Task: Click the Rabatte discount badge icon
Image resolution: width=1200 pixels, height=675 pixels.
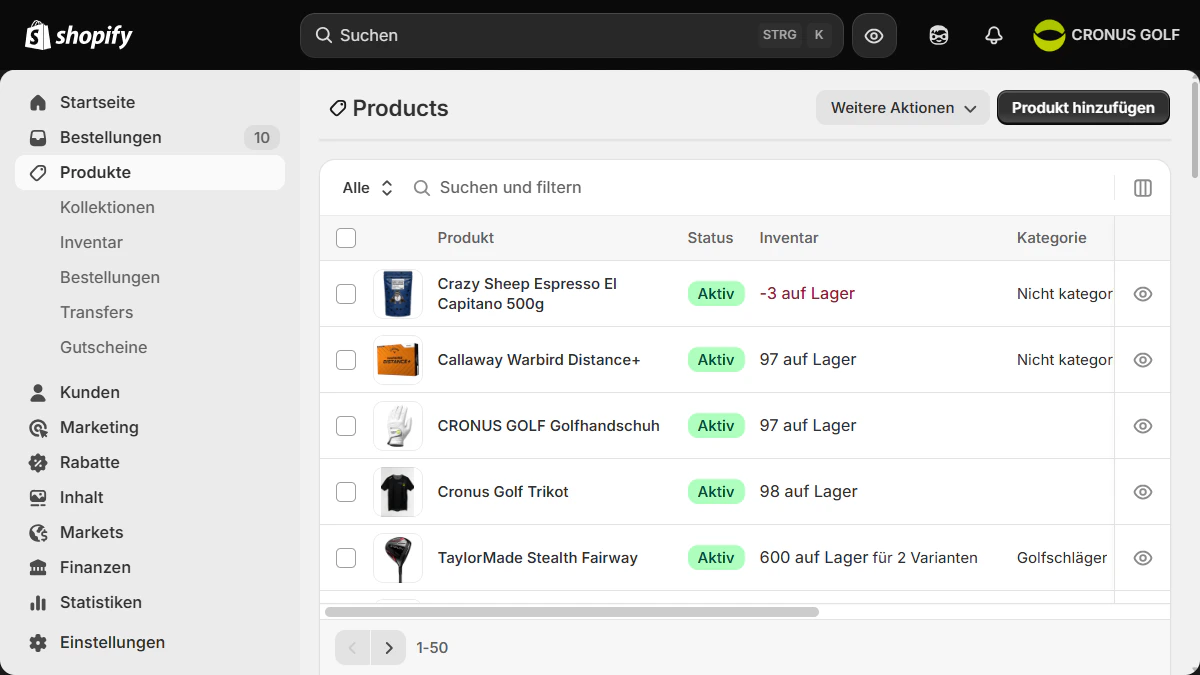Action: point(38,462)
